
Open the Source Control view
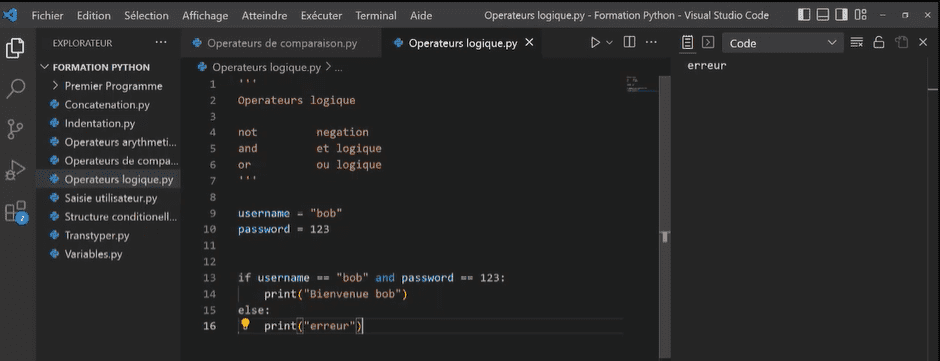(15, 129)
